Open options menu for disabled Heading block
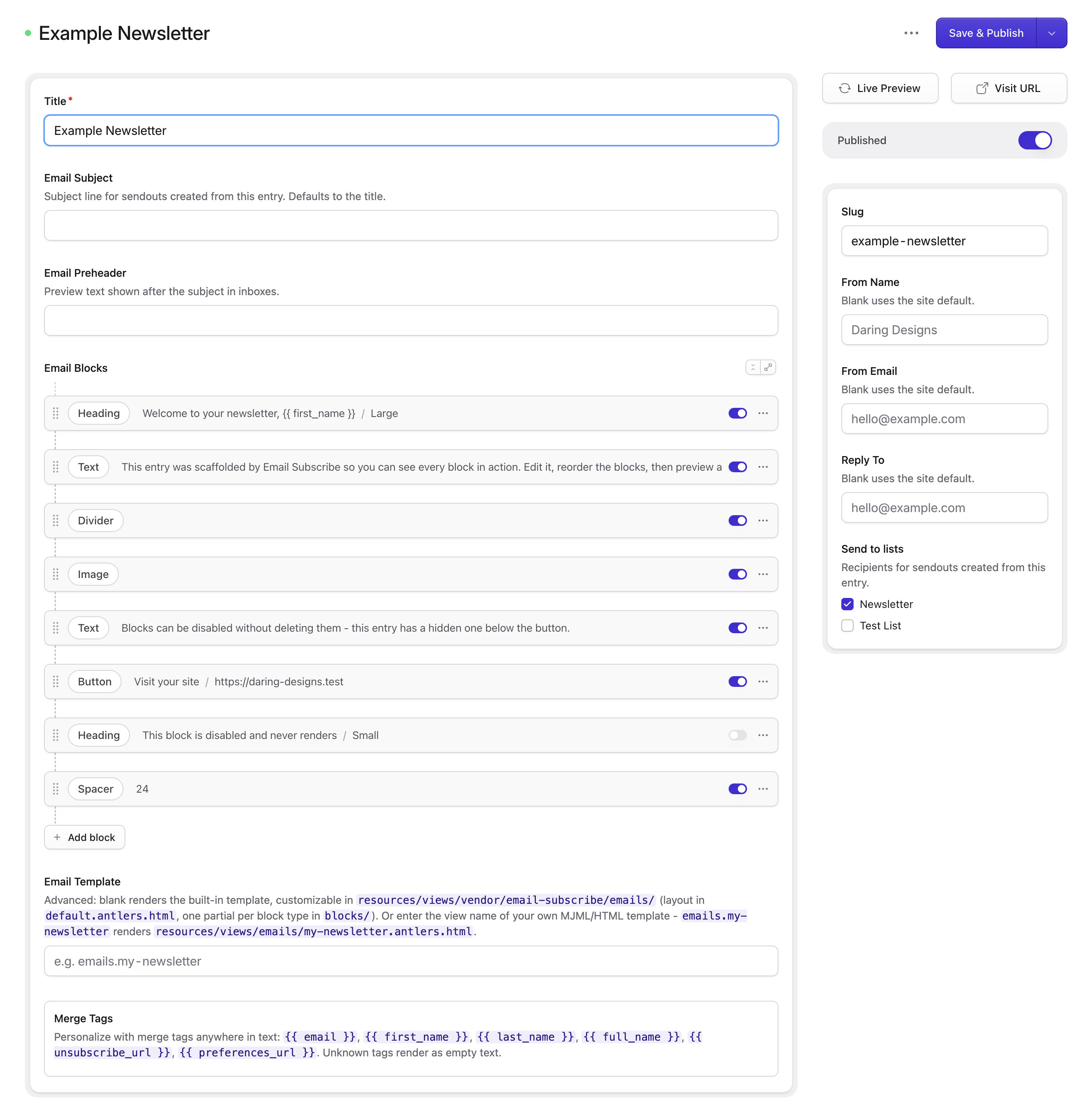 (762, 736)
